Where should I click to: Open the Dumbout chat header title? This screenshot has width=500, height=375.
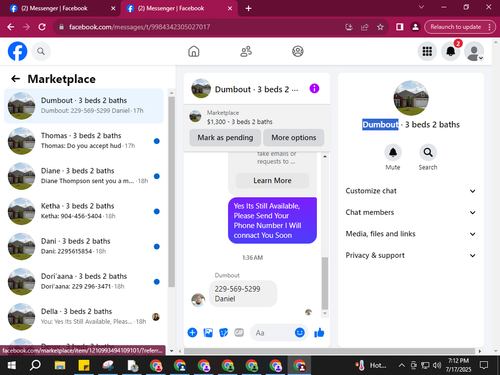click(256, 89)
